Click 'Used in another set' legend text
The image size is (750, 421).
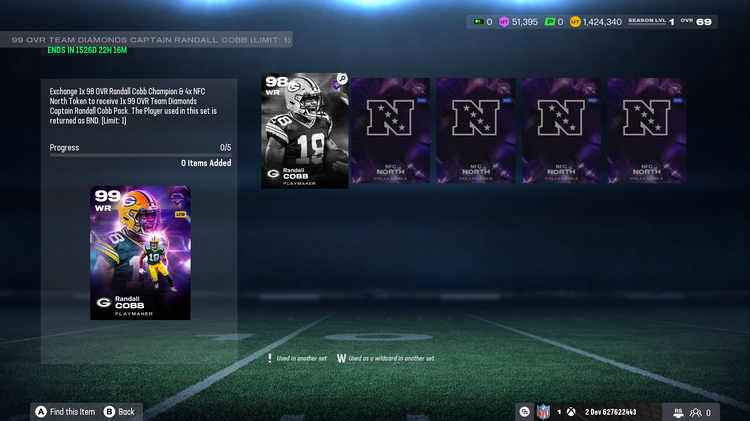point(301,358)
